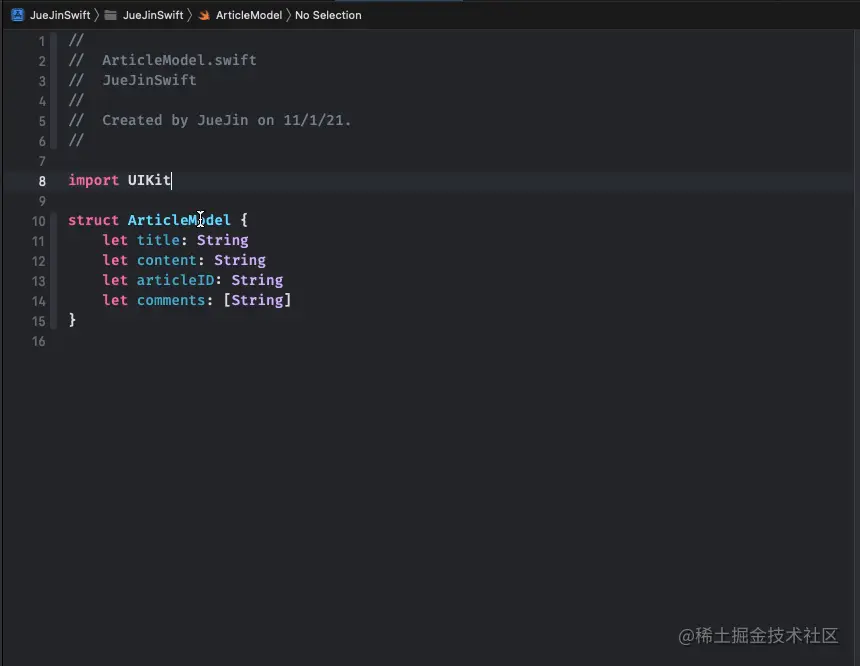Click the ArticleModel struct name in code
The height and width of the screenshot is (666, 860).
coord(179,220)
